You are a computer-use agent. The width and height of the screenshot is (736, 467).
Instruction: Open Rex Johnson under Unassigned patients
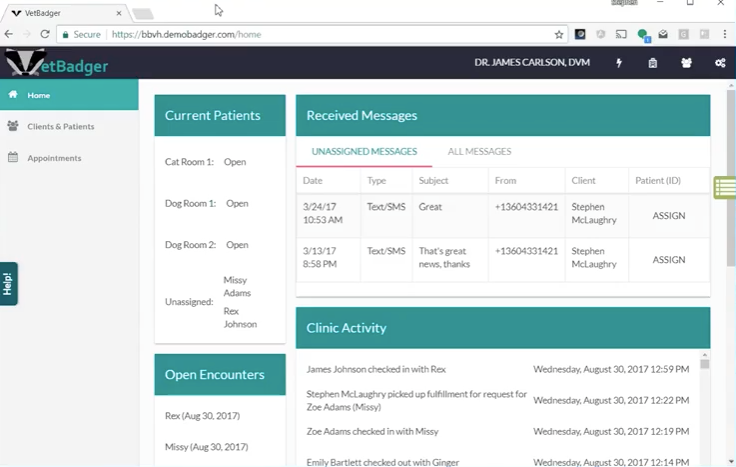(240, 318)
